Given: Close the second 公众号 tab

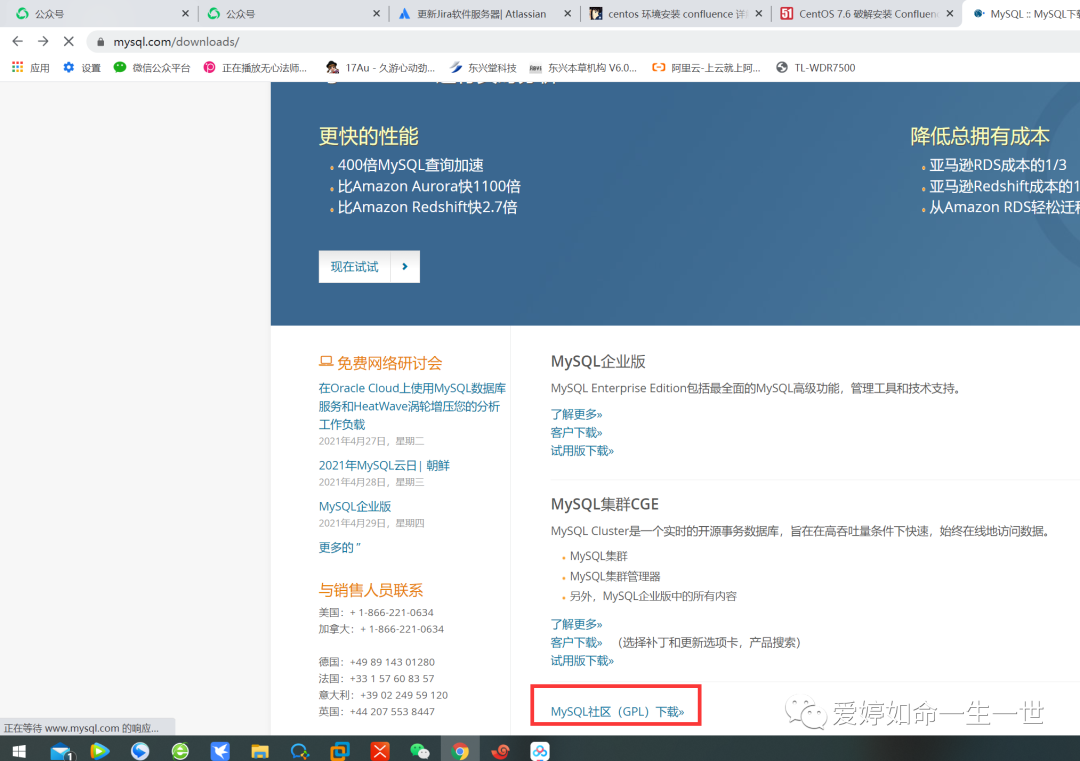Looking at the screenshot, I should pos(376,14).
